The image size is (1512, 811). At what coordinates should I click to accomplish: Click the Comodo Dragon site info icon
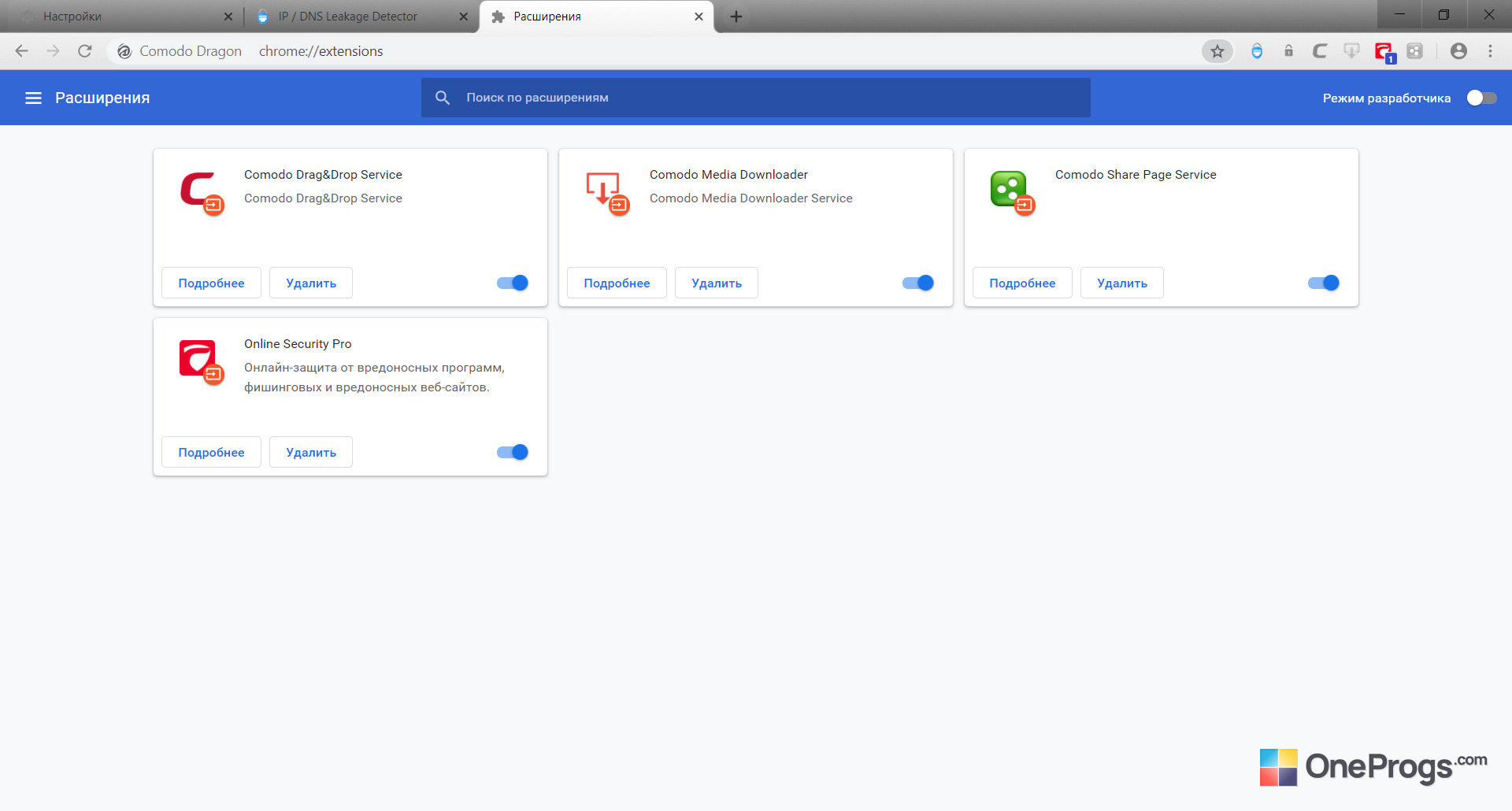coord(124,51)
